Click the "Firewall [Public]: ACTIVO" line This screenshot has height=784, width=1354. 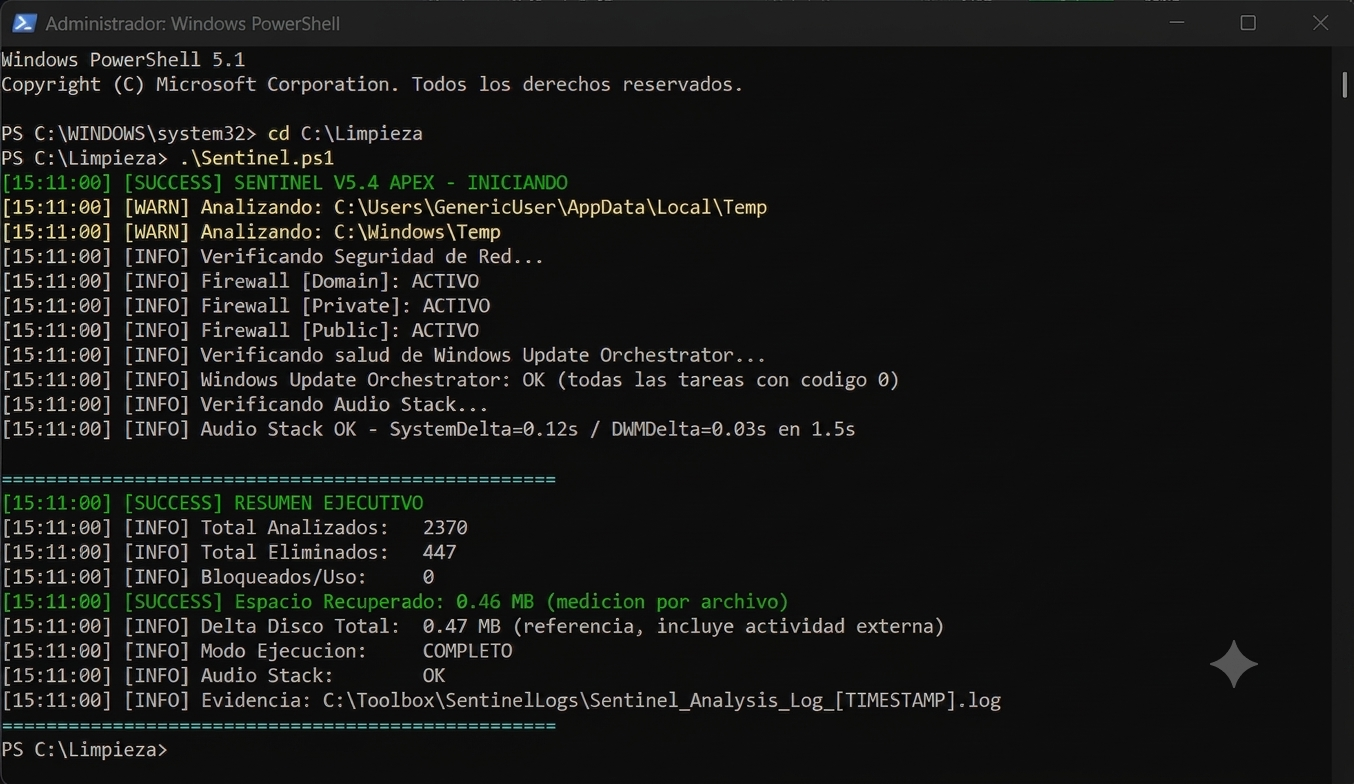tap(240, 330)
